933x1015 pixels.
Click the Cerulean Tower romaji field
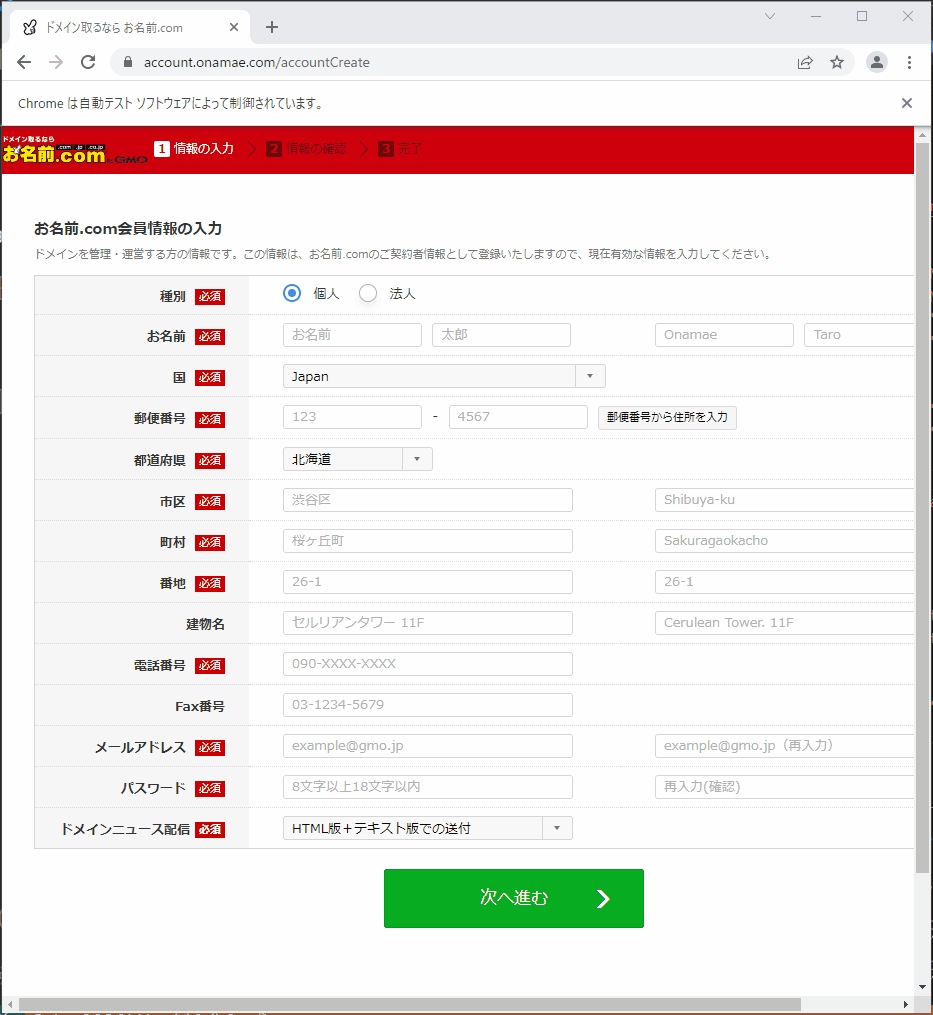tap(784, 623)
